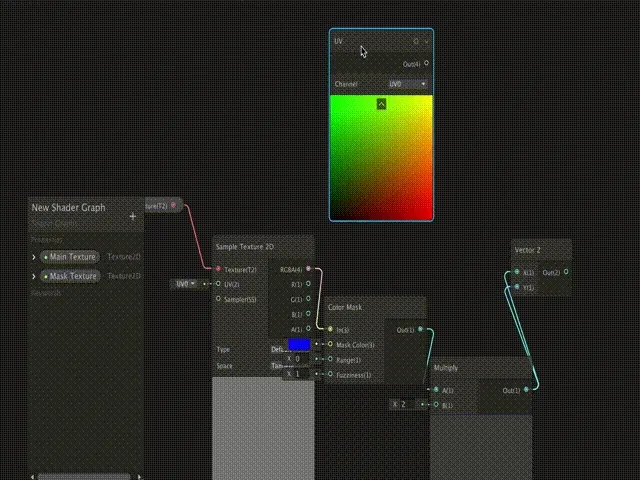Select the Mask Texture property pill
640x480 pixels.
click(x=70, y=276)
